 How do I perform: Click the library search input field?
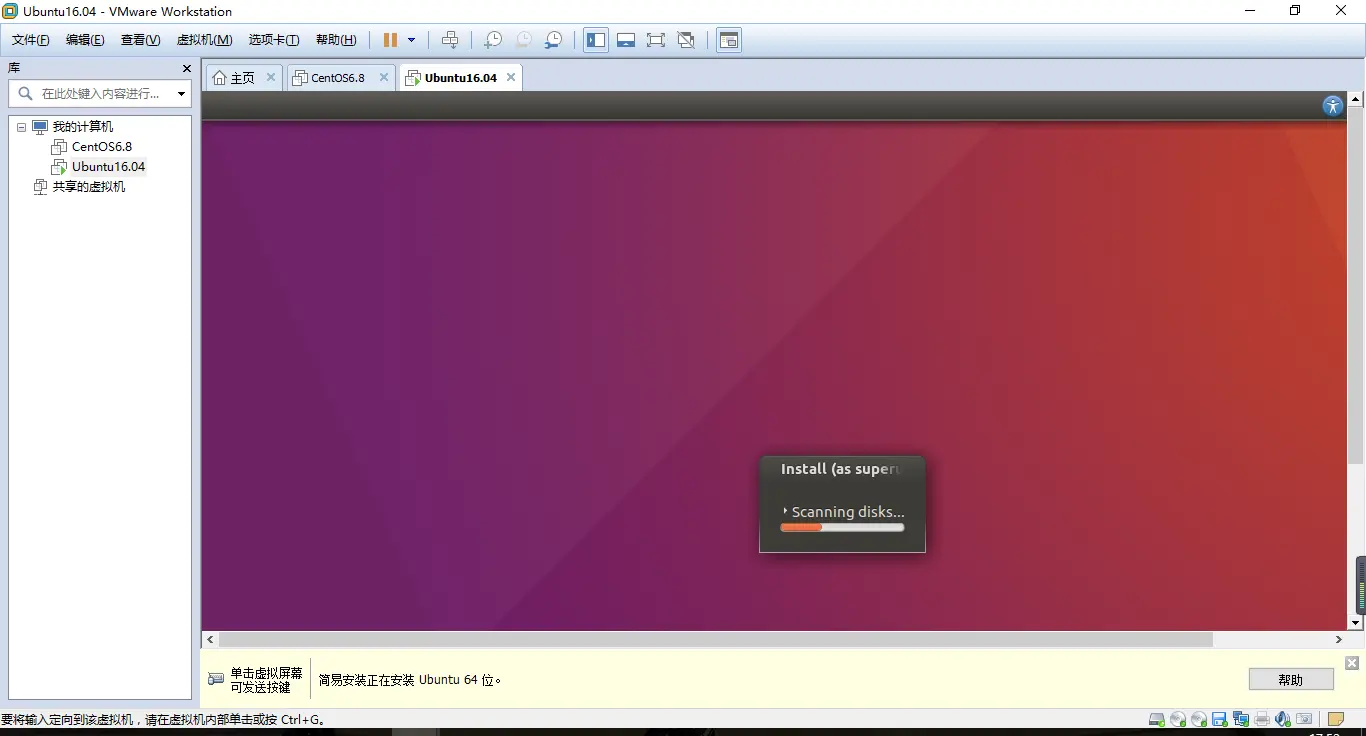[x=99, y=94]
